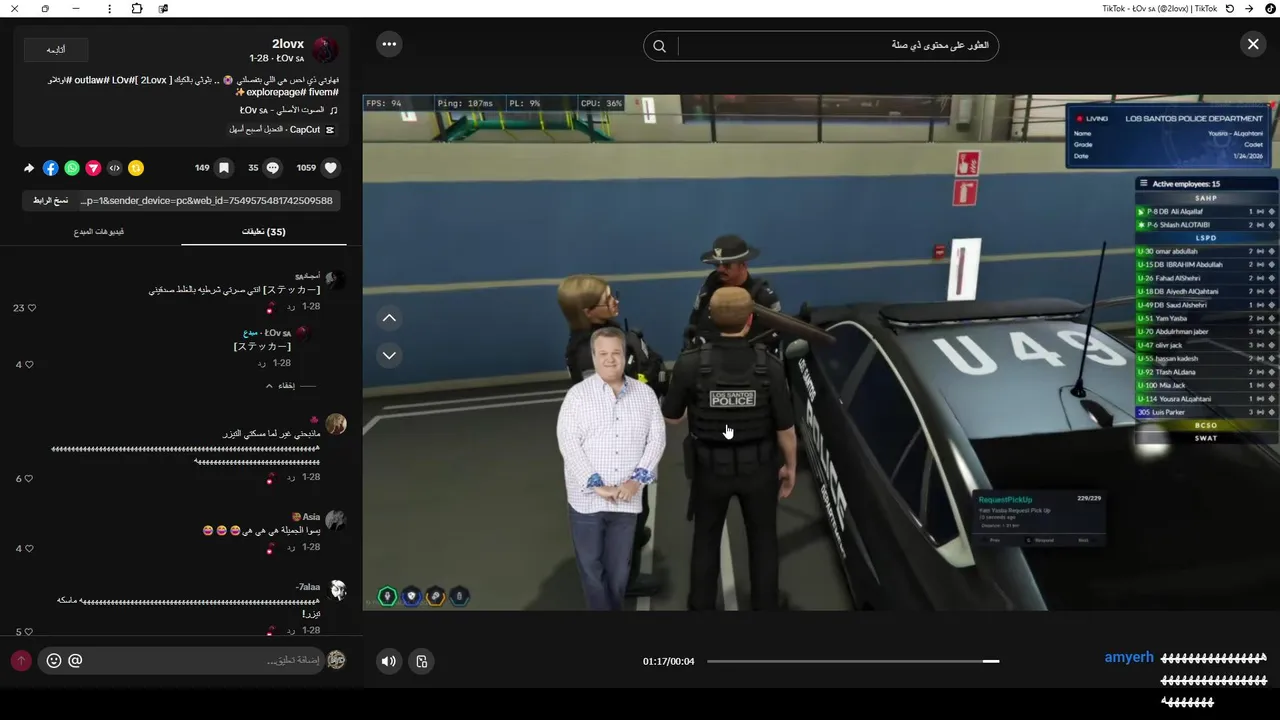The image size is (1280, 720).
Task: Click the نسخ الرابط copy link button
Action: point(50,201)
